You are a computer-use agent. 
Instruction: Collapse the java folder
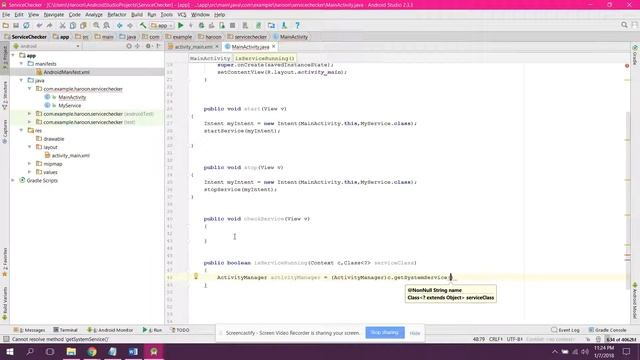[x=21, y=80]
